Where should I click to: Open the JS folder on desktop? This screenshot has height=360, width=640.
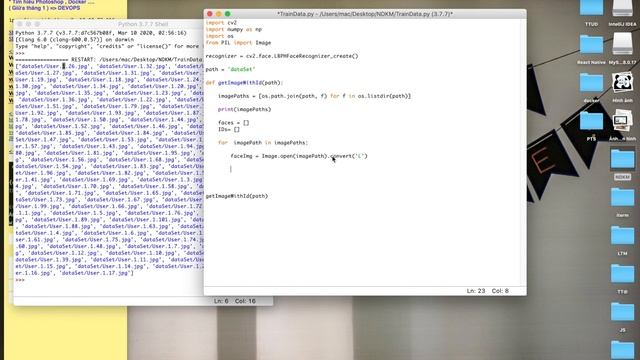pyautogui.click(x=622, y=313)
